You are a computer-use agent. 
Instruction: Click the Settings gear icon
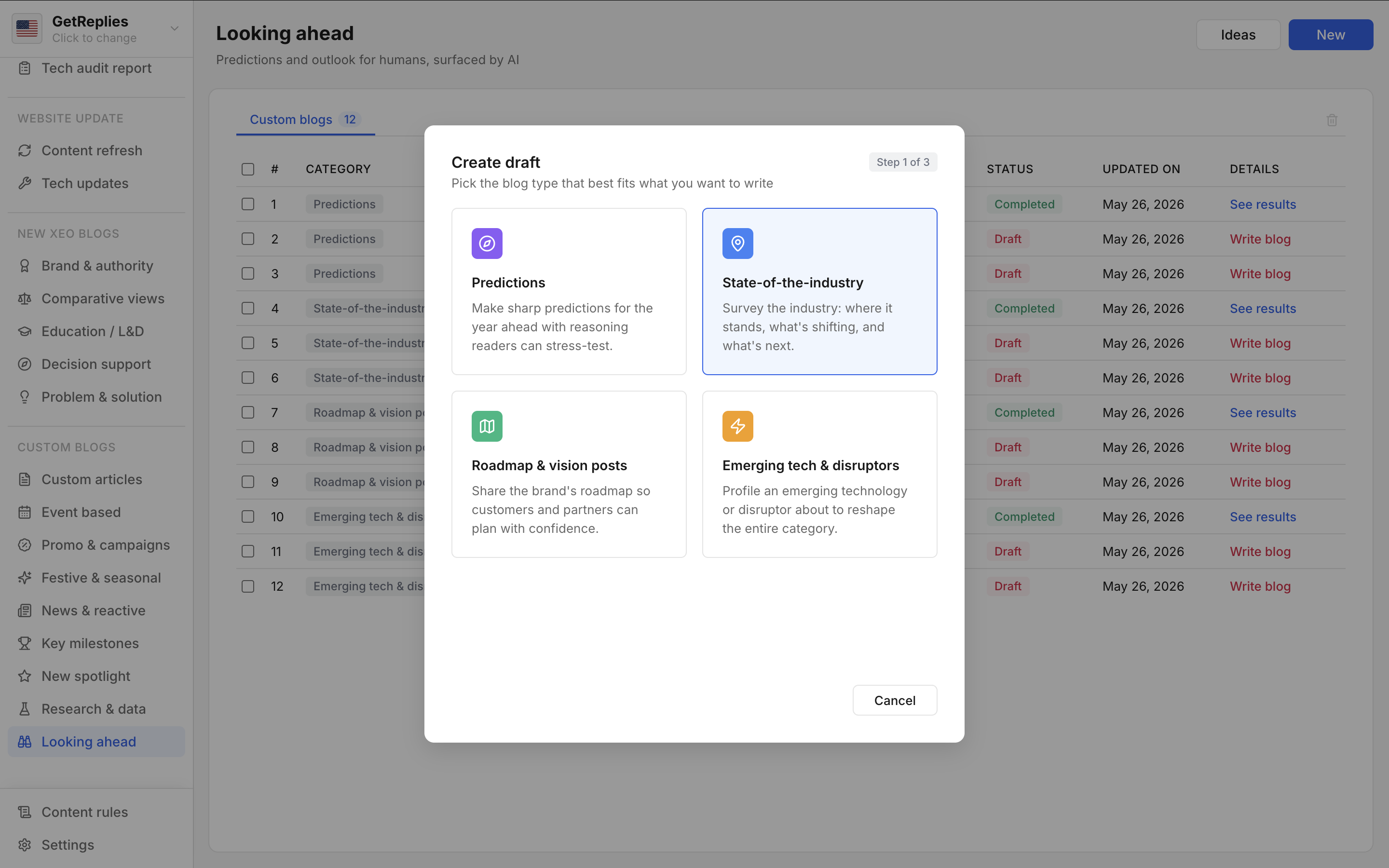(25, 844)
